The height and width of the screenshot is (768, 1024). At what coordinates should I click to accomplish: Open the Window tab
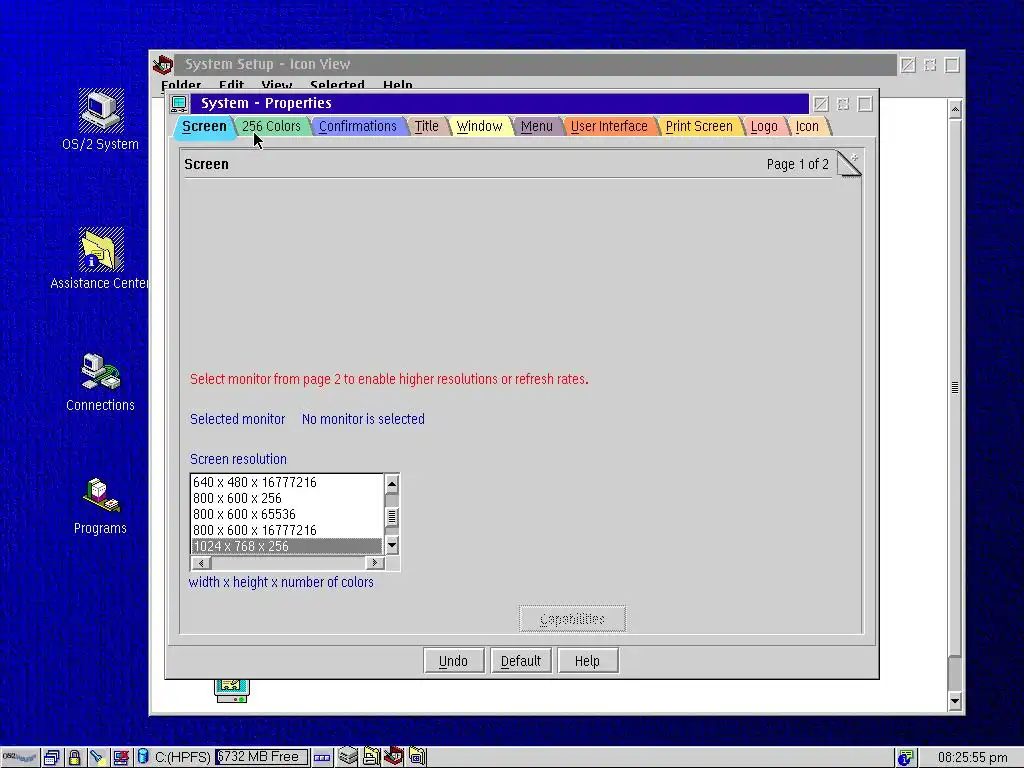coord(479,126)
